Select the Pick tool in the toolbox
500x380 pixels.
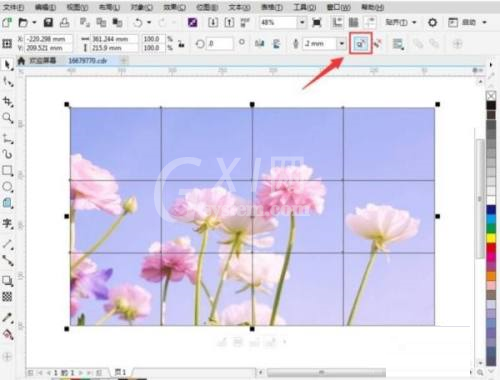tap(7, 65)
